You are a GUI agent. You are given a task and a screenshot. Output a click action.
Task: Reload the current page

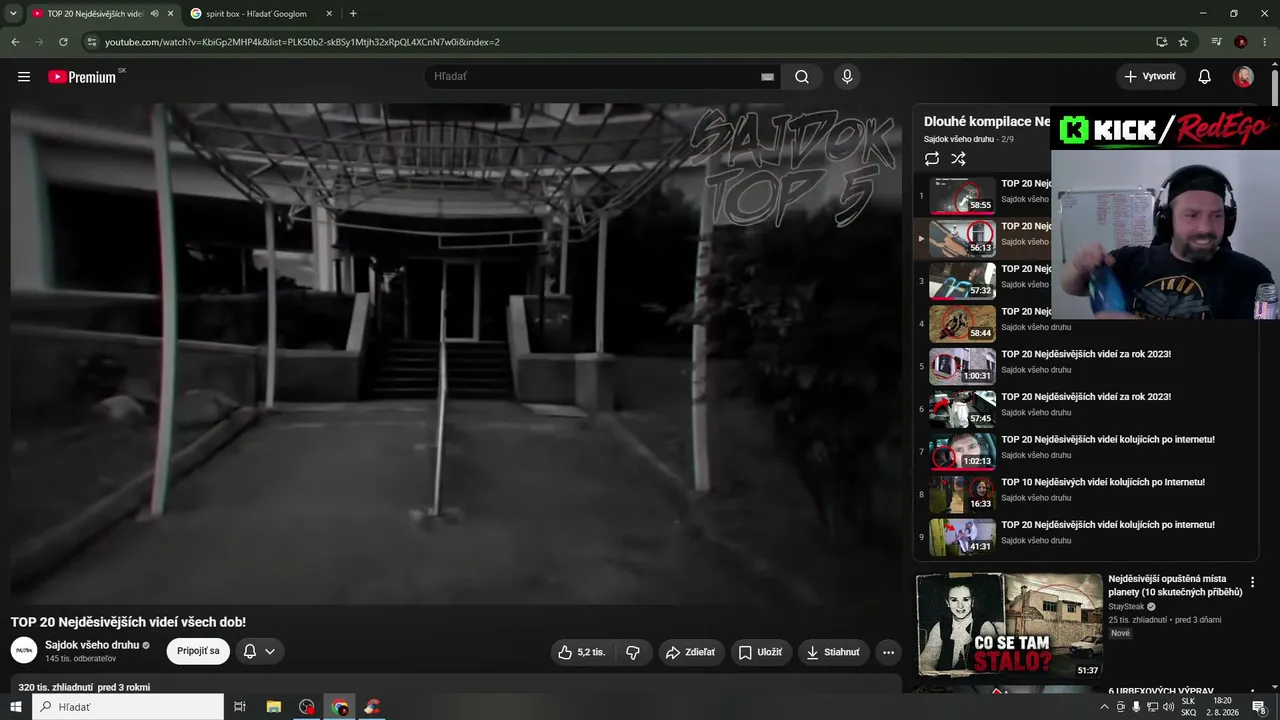tap(63, 42)
